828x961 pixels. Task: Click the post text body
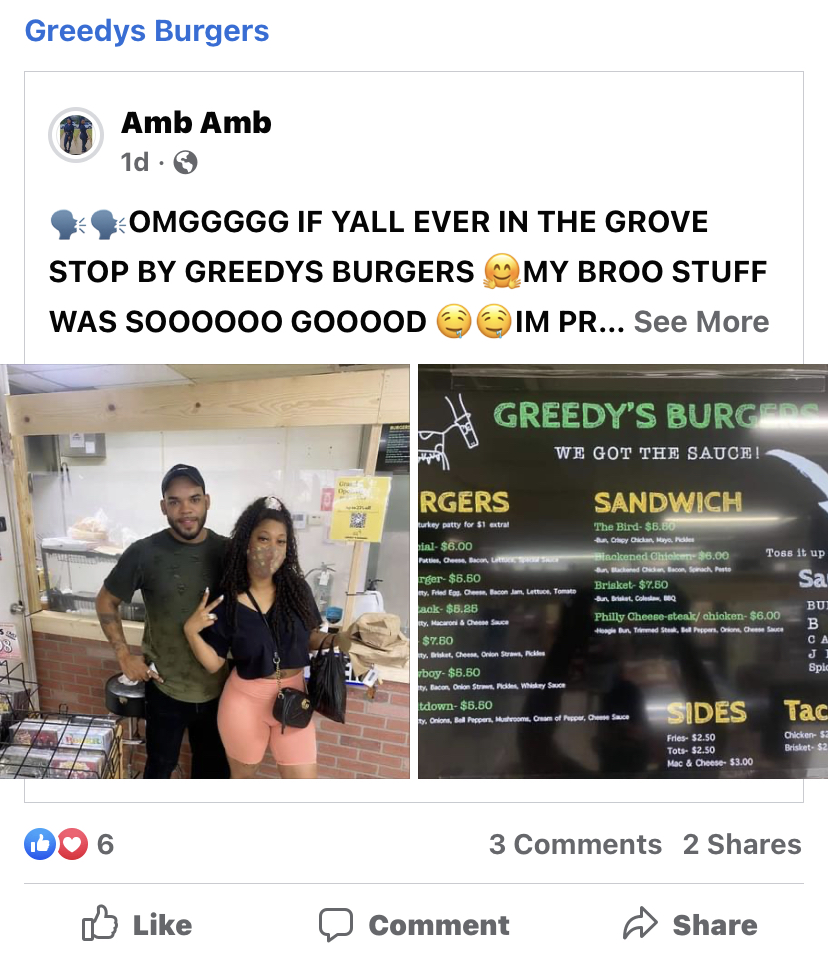(x=409, y=272)
